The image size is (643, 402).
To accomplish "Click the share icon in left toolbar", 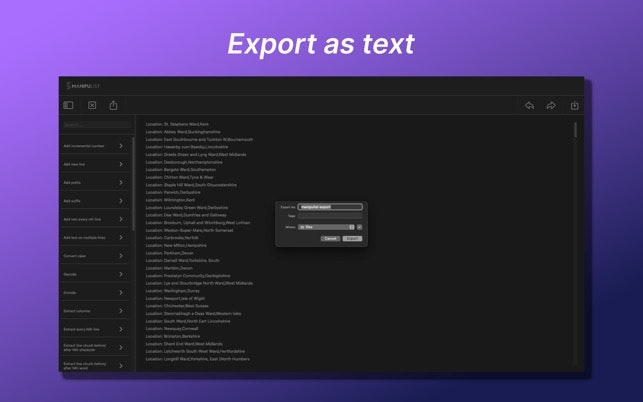I will tap(113, 105).
